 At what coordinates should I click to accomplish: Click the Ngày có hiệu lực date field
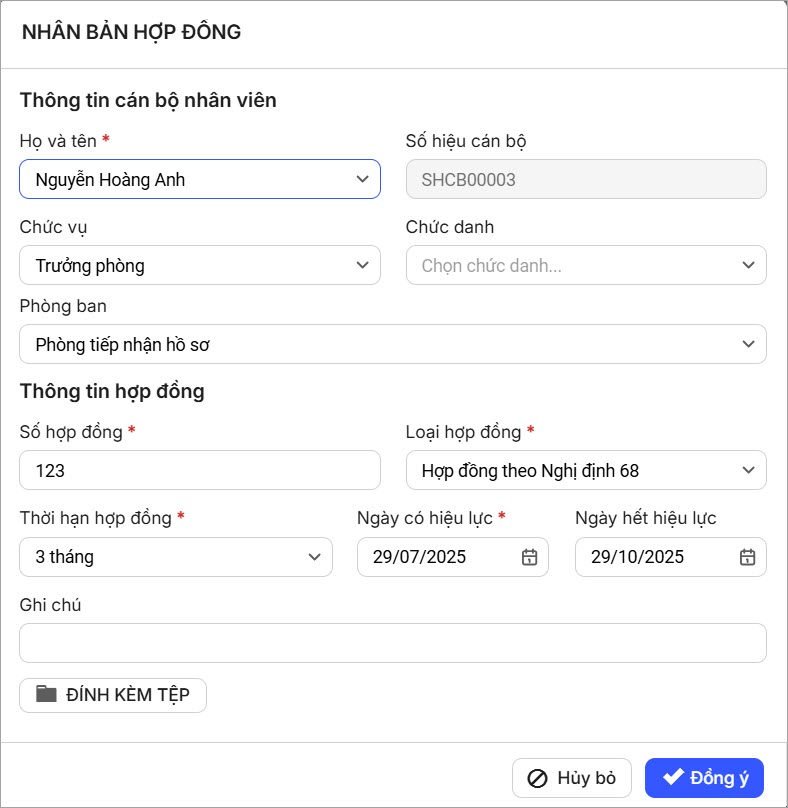(440, 557)
